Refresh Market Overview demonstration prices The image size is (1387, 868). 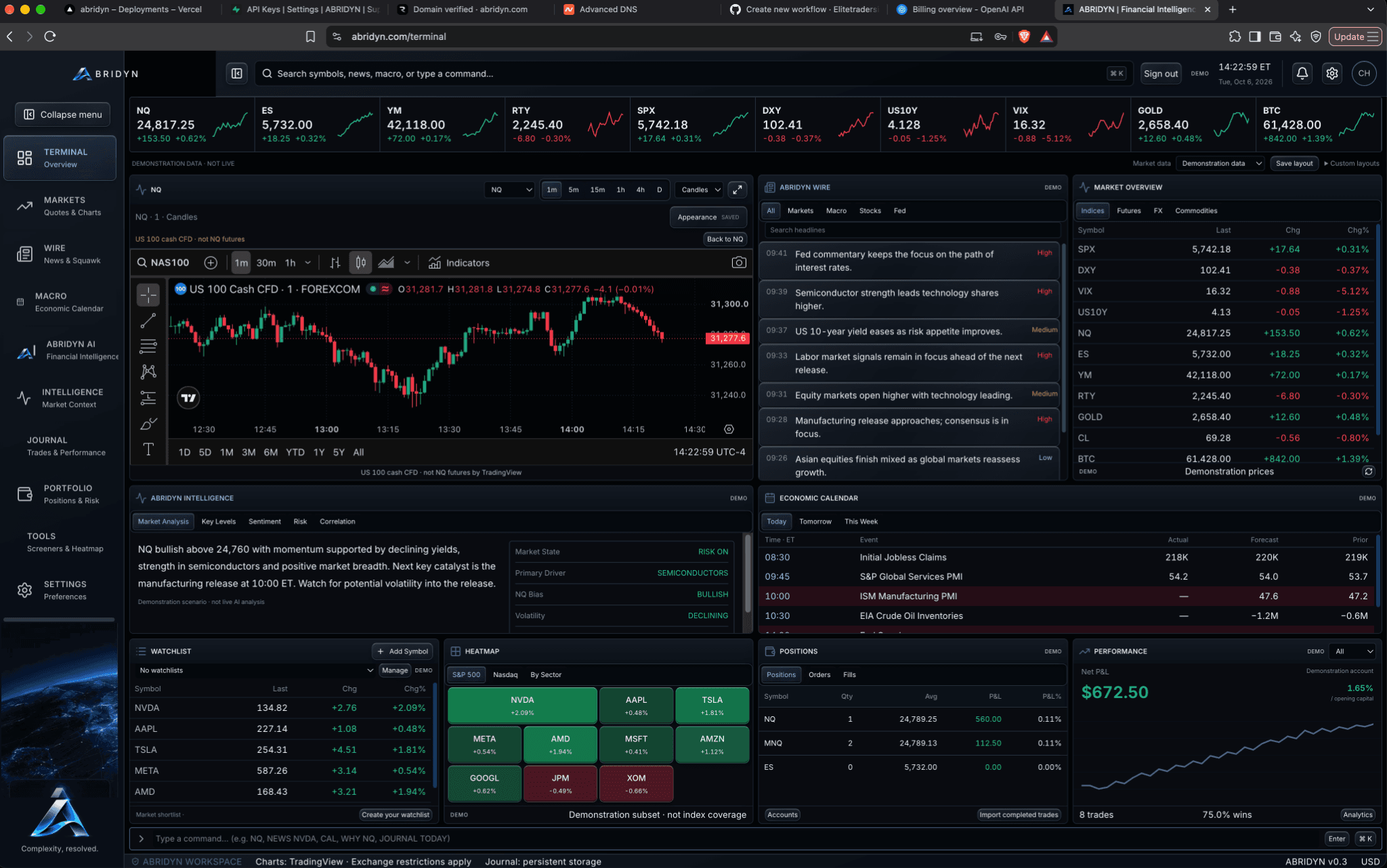[1368, 471]
